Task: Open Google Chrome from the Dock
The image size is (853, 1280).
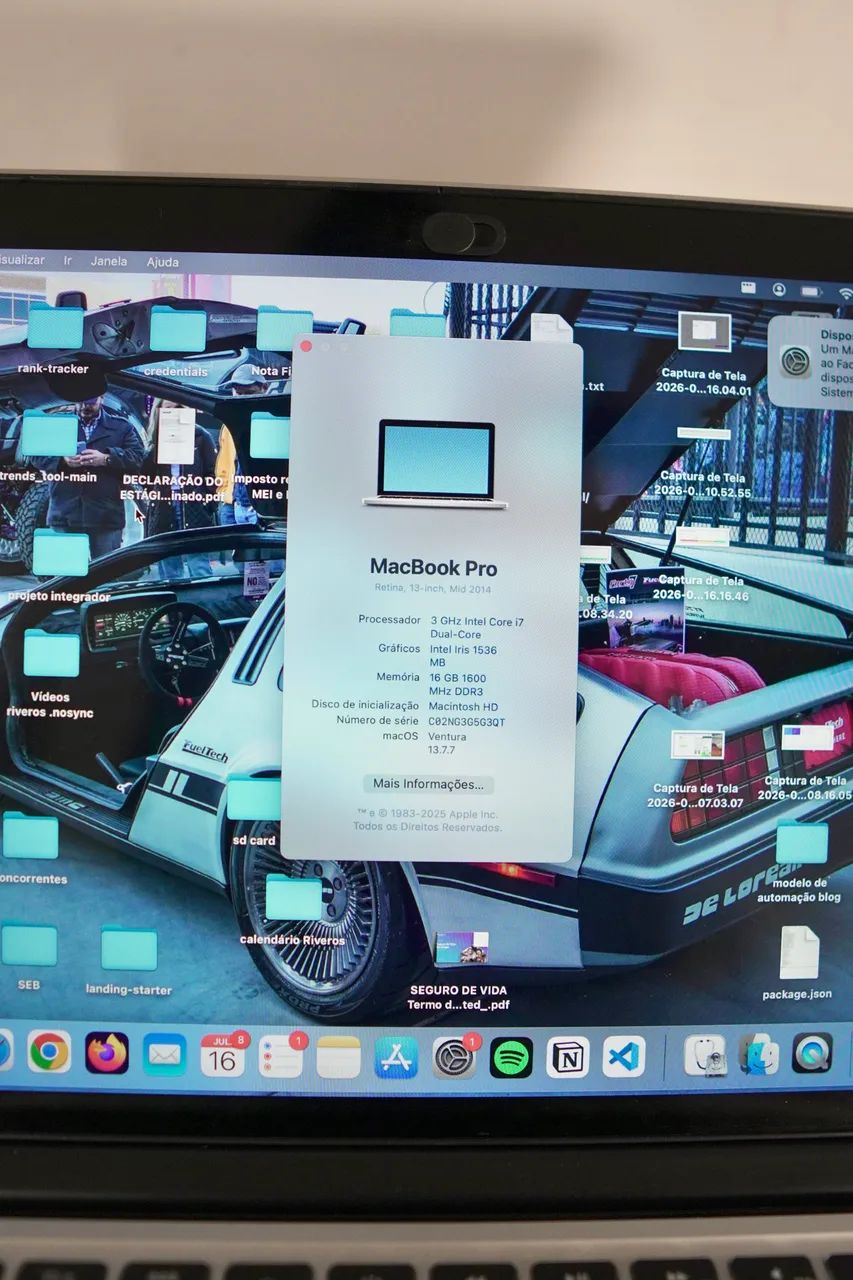Action: click(49, 1051)
